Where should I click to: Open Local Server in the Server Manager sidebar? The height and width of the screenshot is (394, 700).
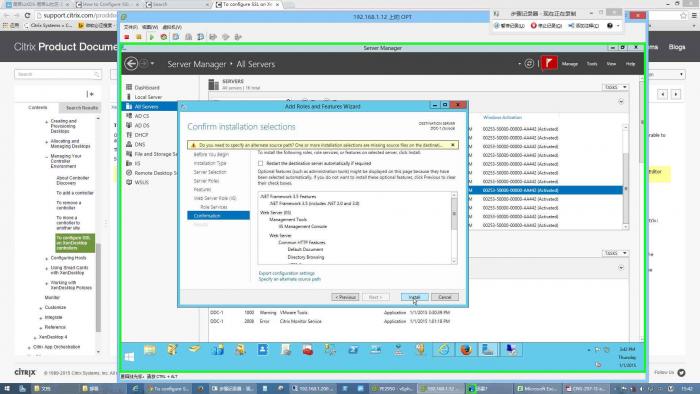click(x=148, y=97)
